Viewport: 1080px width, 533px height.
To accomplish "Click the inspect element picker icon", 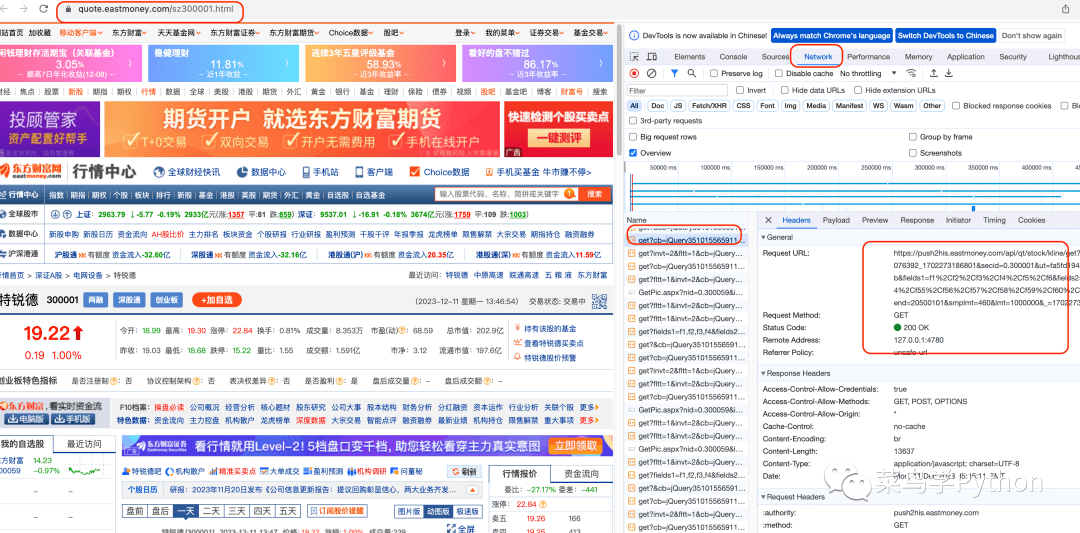I will click(635, 57).
